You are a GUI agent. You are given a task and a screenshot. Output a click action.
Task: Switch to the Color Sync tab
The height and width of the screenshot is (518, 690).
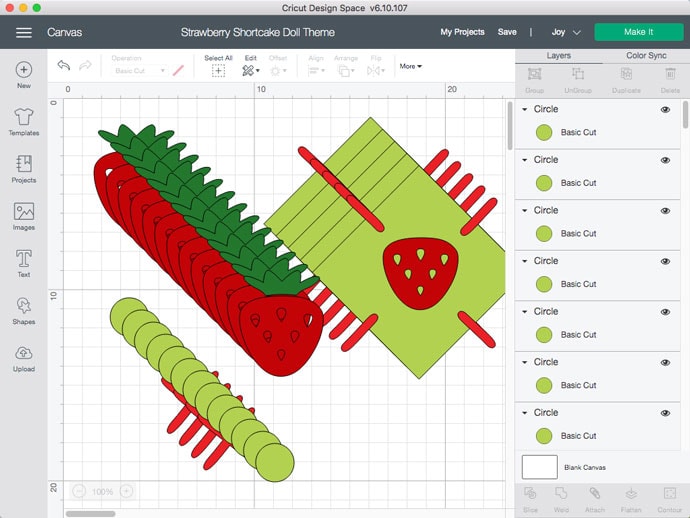click(x=646, y=56)
